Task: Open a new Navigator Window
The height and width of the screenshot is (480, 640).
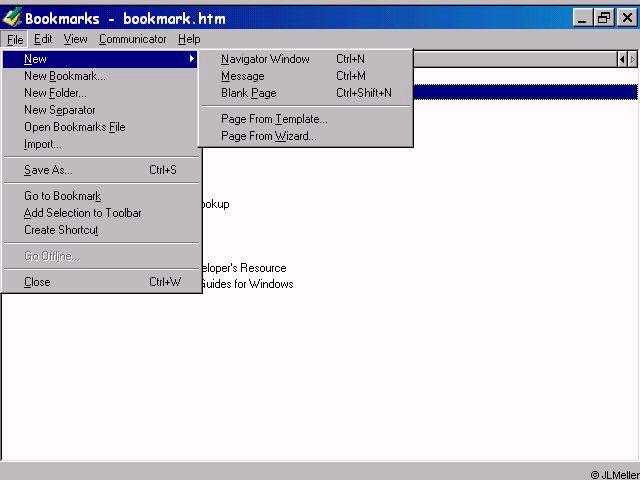Action: click(x=306, y=59)
